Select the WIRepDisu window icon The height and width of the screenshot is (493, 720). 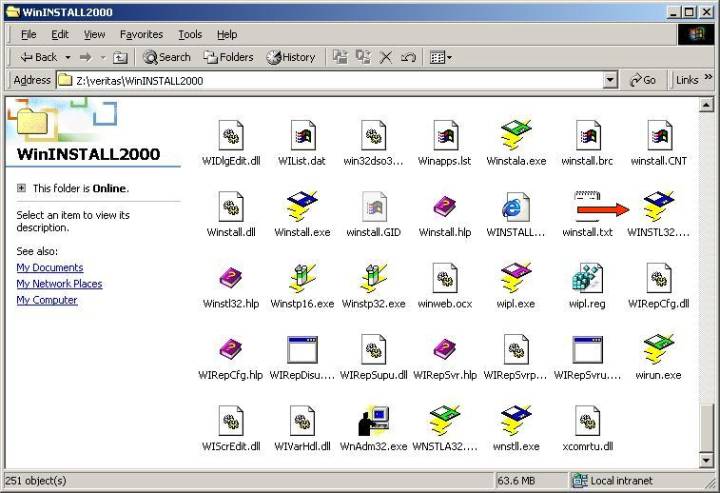tap(302, 349)
